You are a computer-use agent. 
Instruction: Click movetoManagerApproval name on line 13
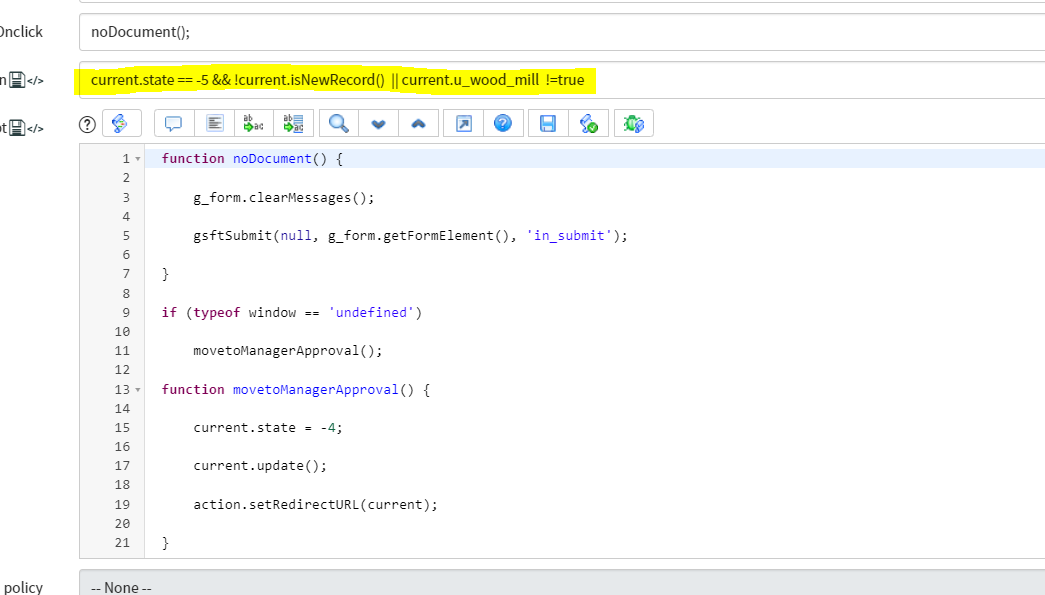tap(315, 390)
